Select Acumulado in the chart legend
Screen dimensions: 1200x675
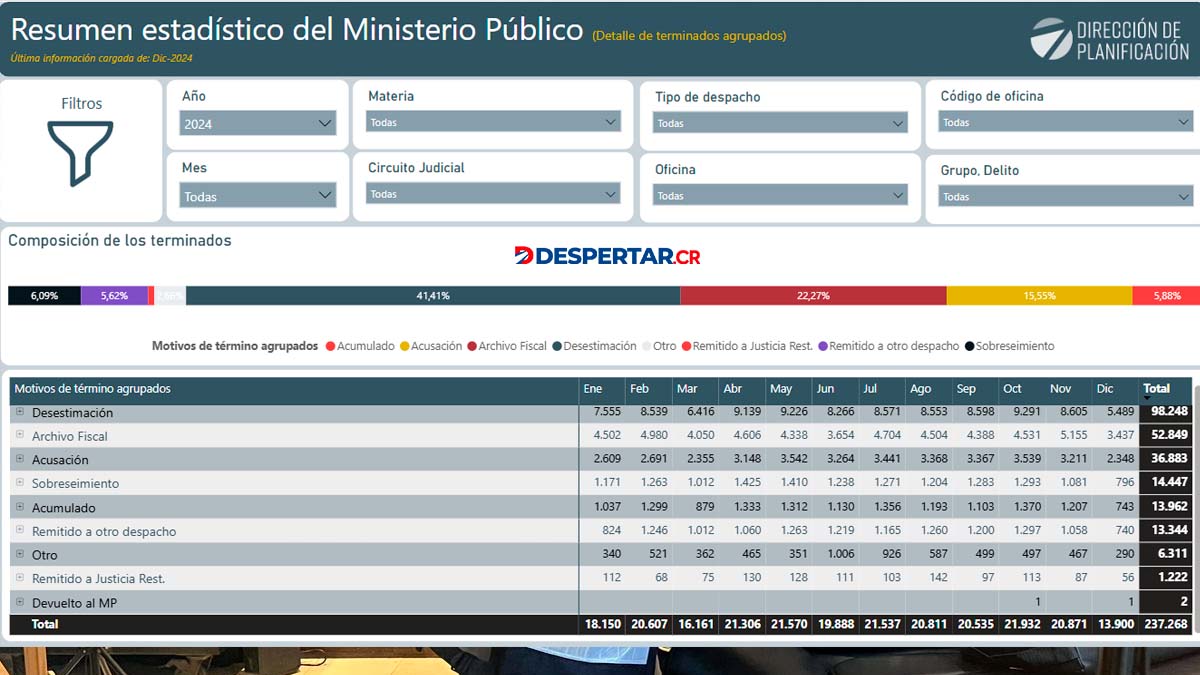tap(359, 346)
